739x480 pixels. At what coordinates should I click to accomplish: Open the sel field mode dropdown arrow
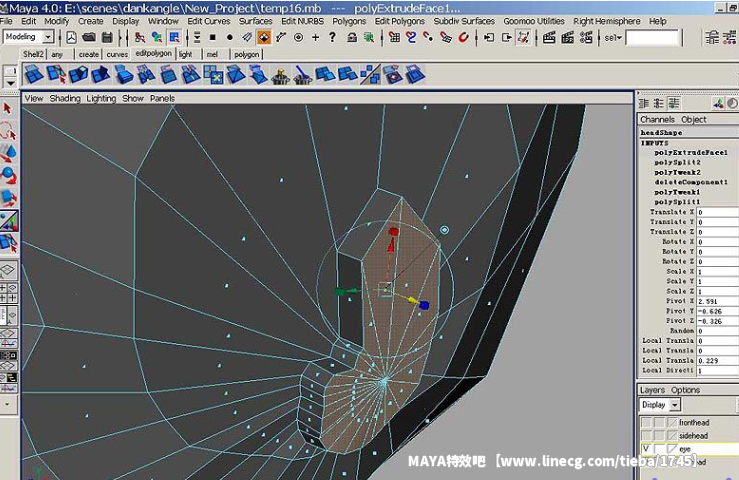pos(619,38)
